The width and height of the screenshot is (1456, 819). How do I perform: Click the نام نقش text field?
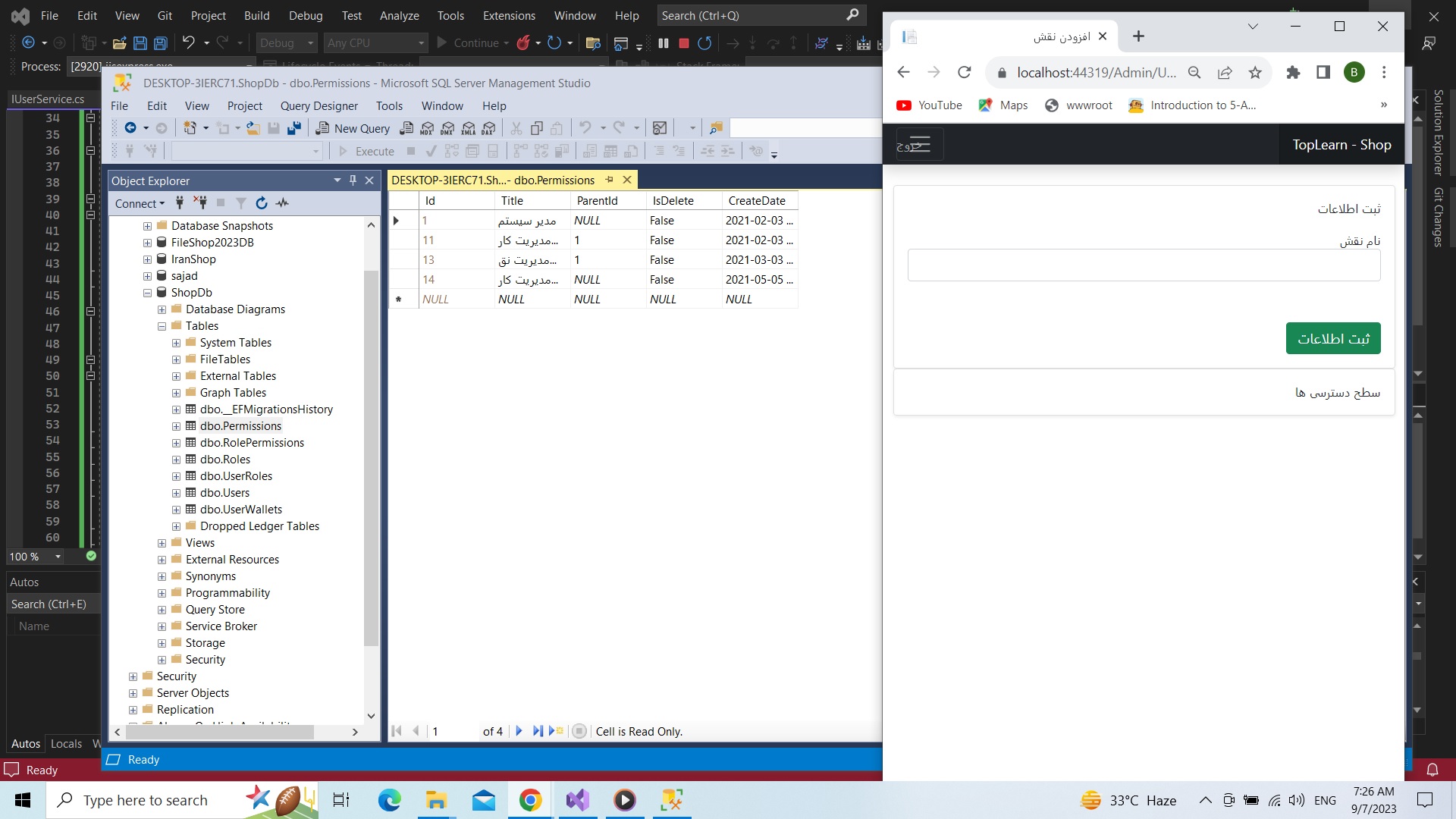click(1144, 265)
